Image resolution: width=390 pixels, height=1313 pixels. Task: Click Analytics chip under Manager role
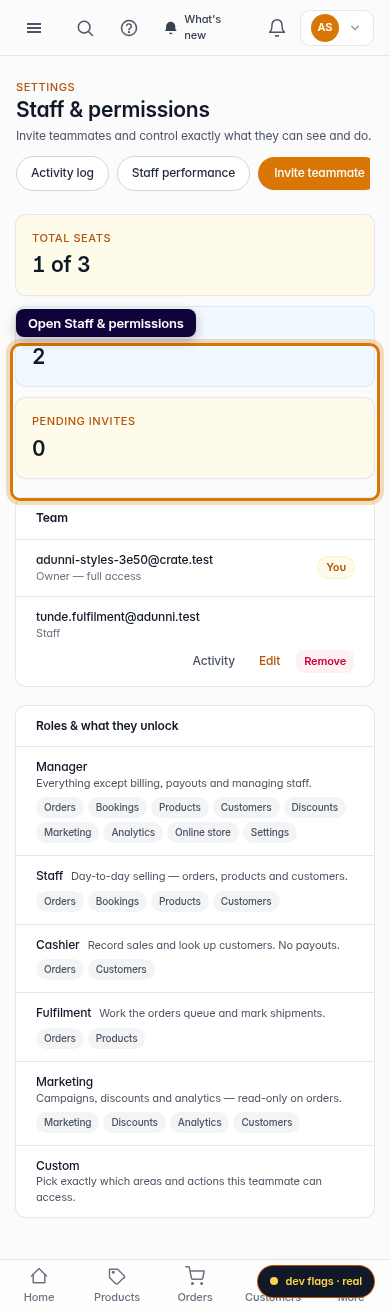point(134,832)
